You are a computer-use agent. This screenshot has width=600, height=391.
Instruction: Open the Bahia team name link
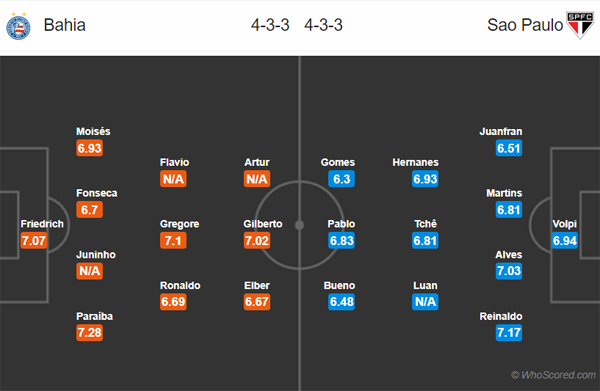(65, 25)
